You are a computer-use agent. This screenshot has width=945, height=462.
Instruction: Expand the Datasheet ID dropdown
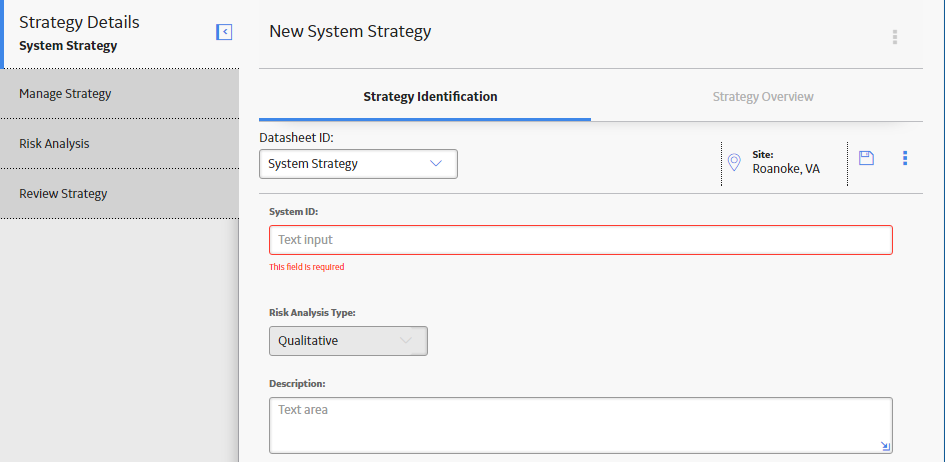[x=358, y=164]
